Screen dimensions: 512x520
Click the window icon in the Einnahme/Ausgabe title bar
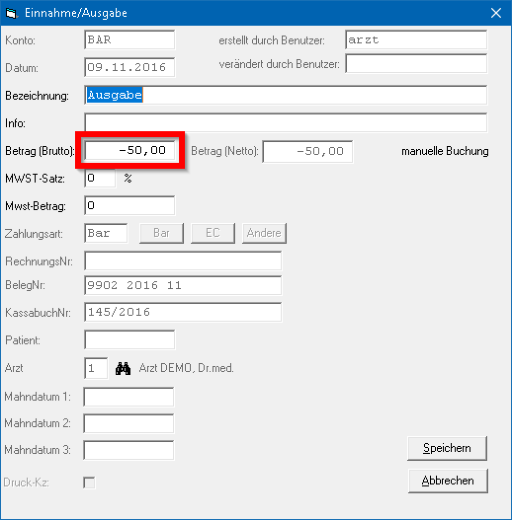coord(11,13)
